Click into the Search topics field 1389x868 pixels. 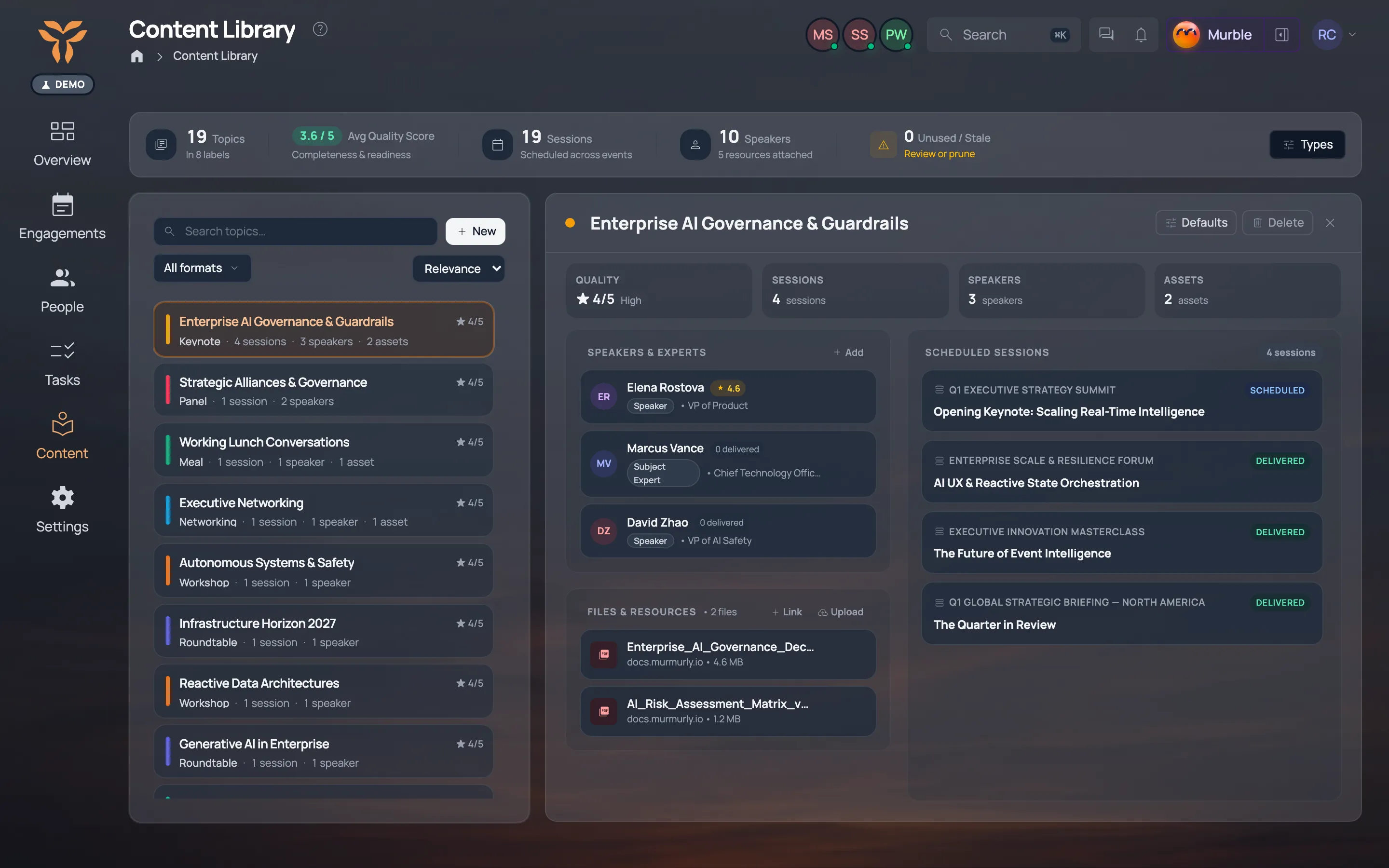296,231
